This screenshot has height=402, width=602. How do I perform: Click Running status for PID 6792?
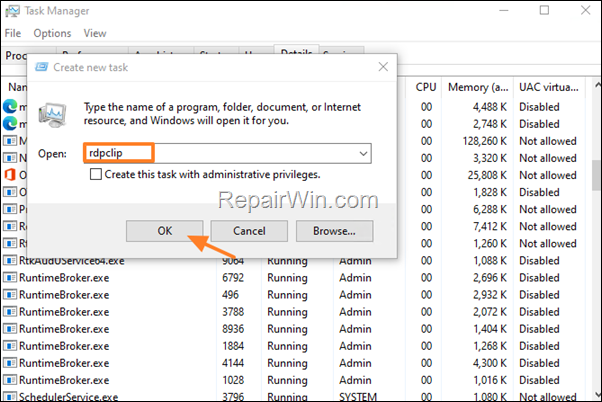pos(287,278)
